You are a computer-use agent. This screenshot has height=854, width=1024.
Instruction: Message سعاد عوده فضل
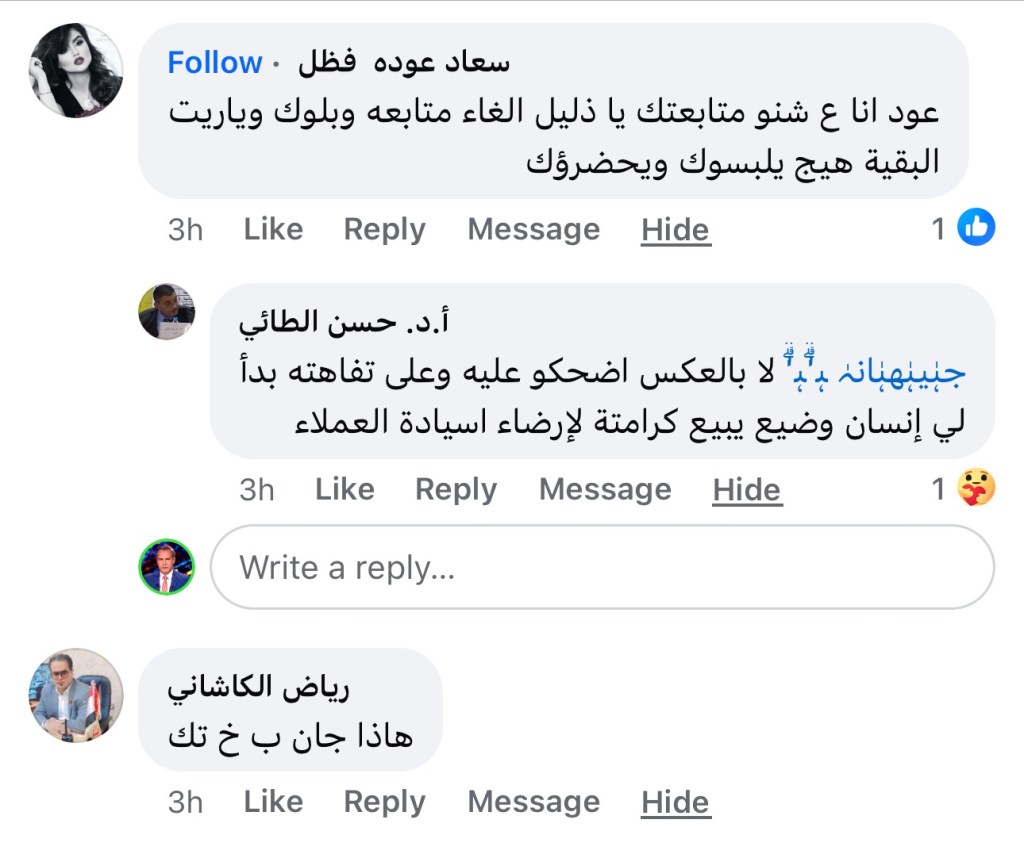pos(533,229)
